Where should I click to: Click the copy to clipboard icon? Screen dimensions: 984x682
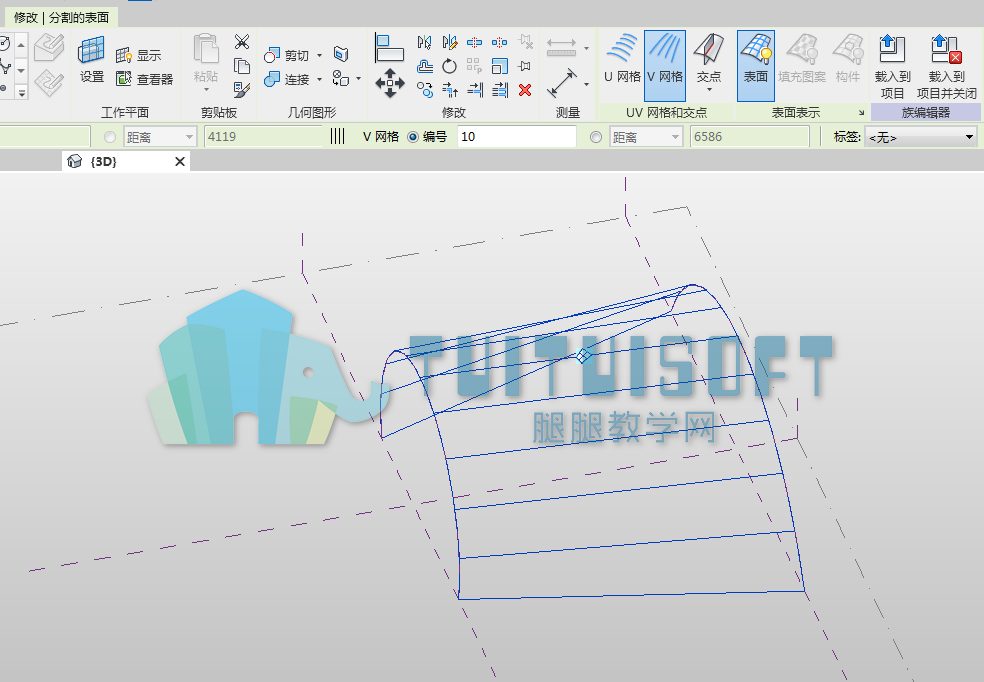pos(242,66)
